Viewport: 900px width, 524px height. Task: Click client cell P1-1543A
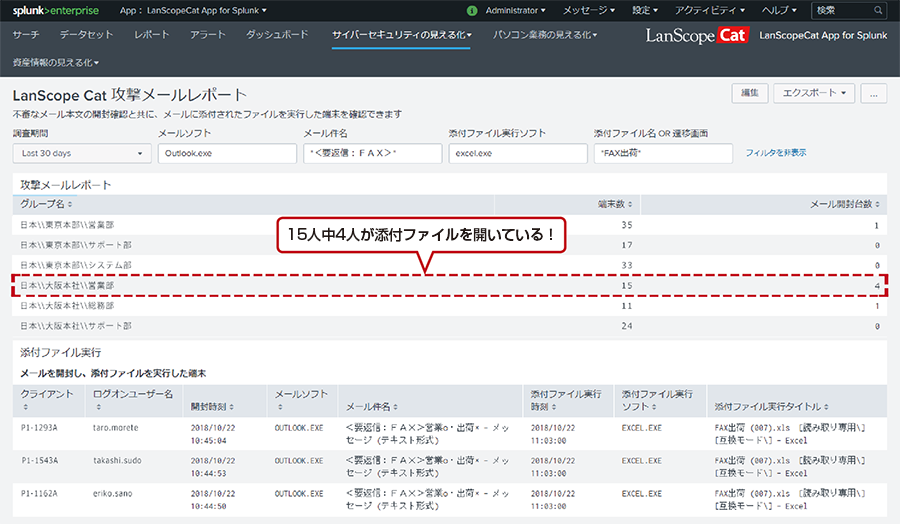pyautogui.click(x=39, y=461)
